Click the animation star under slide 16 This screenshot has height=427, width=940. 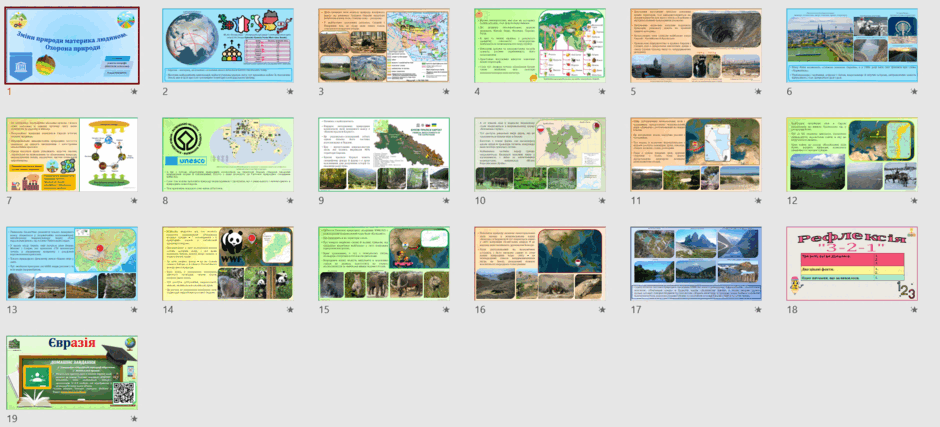(602, 310)
